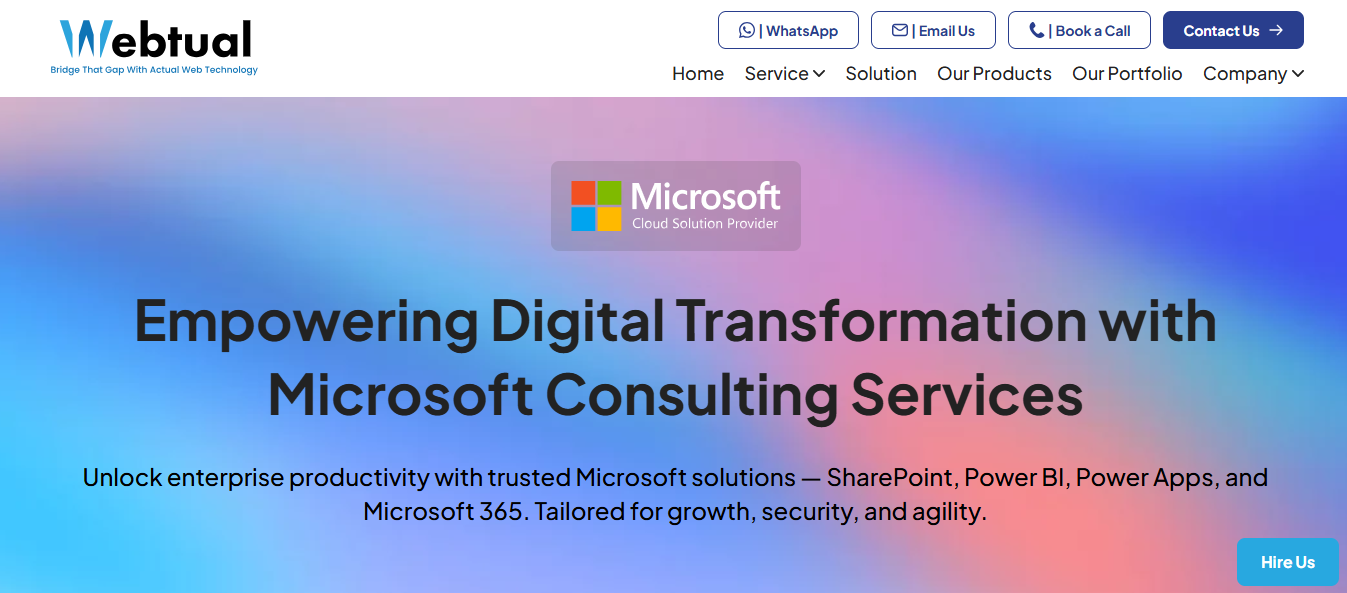
Task: Click the Bridge That Gap tagline
Action: pyautogui.click(x=154, y=70)
